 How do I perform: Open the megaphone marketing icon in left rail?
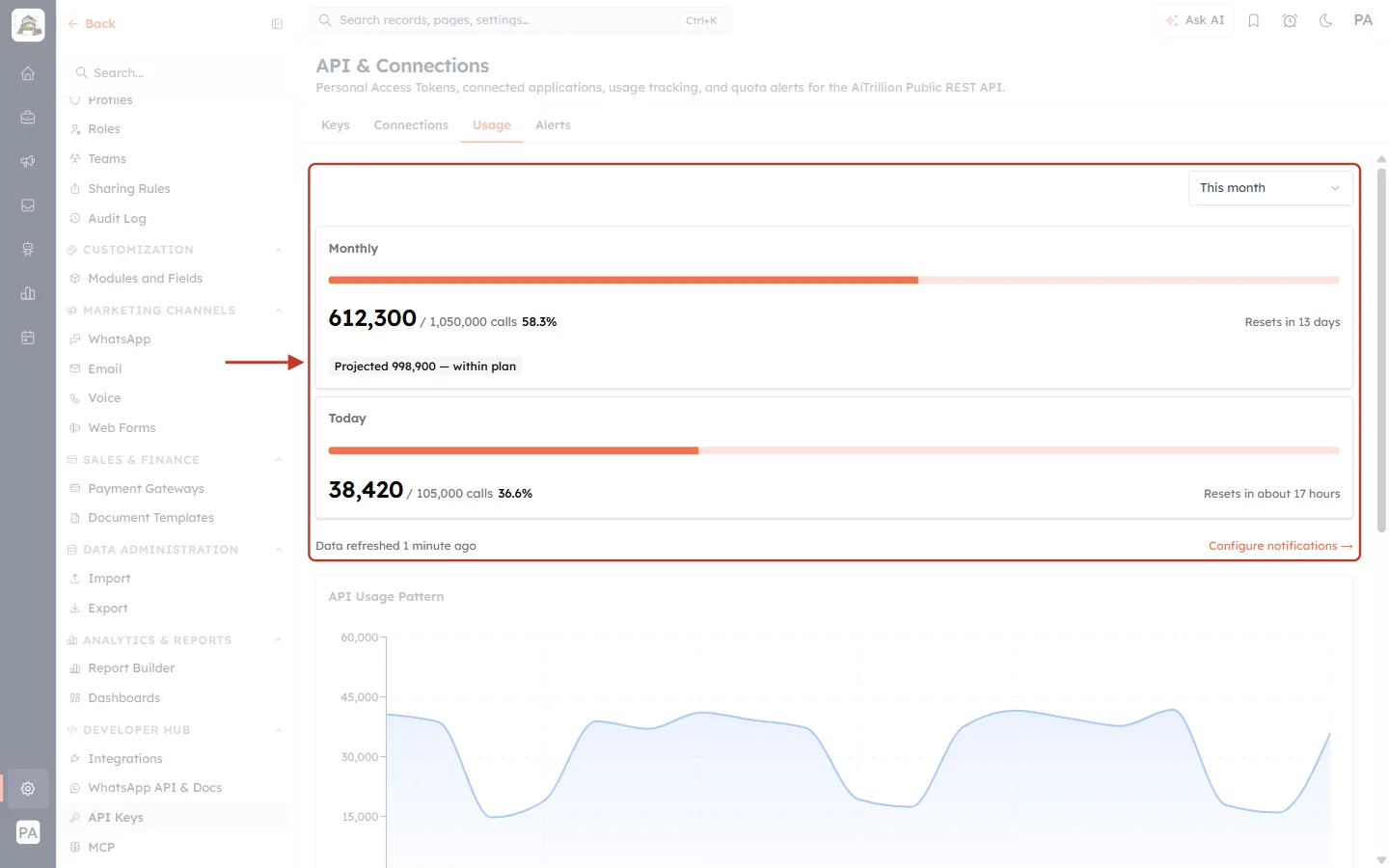28,161
